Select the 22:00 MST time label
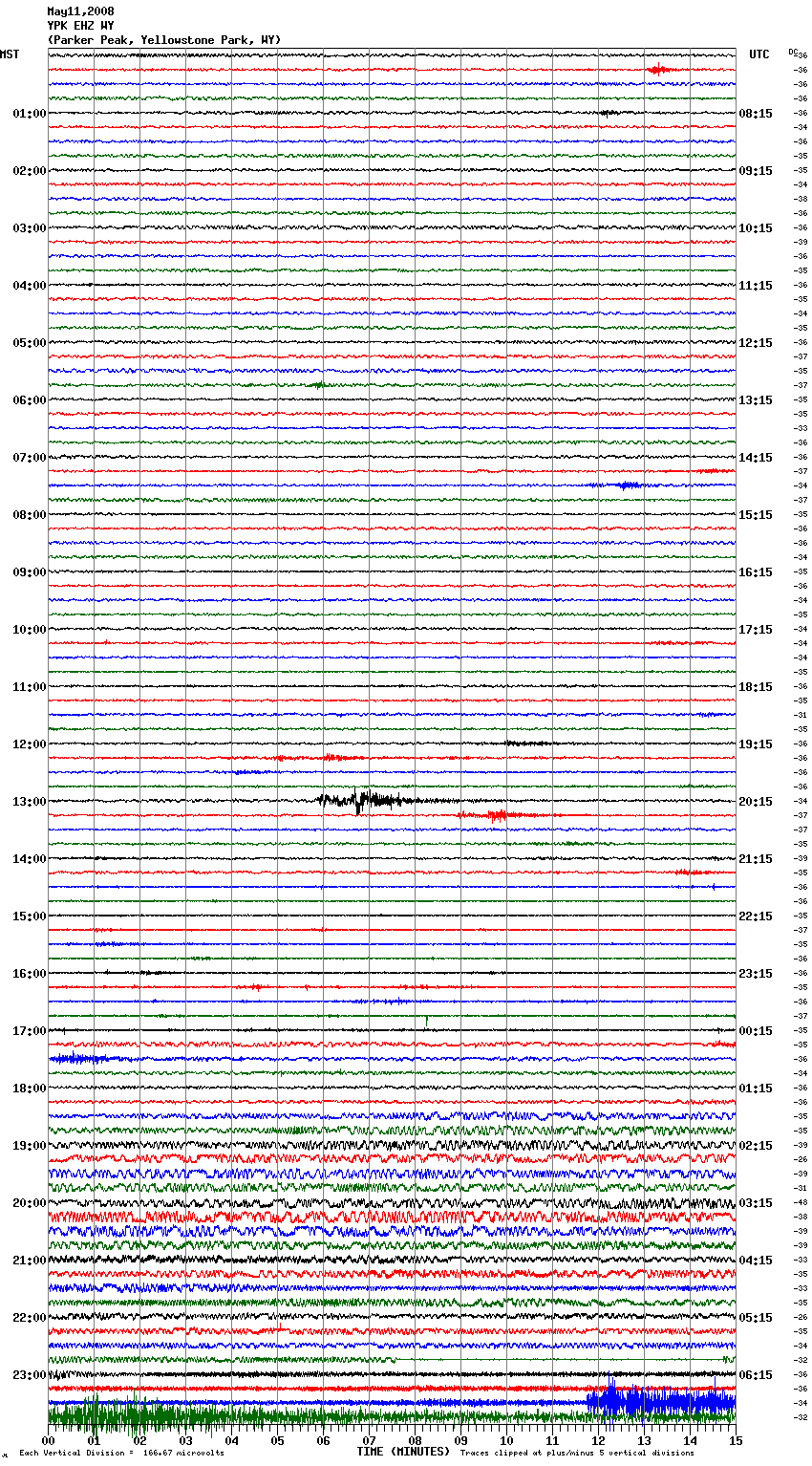The width and height of the screenshot is (812, 1466). tap(30, 1318)
